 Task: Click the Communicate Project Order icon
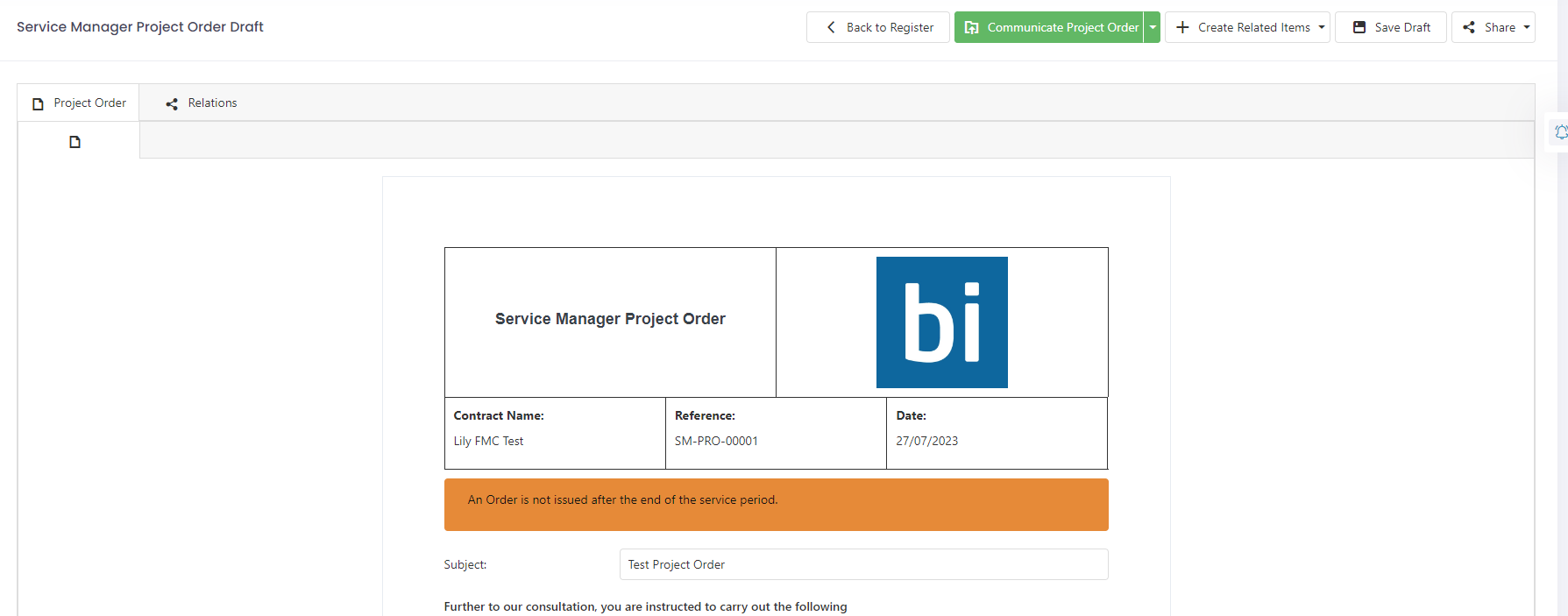click(x=972, y=27)
